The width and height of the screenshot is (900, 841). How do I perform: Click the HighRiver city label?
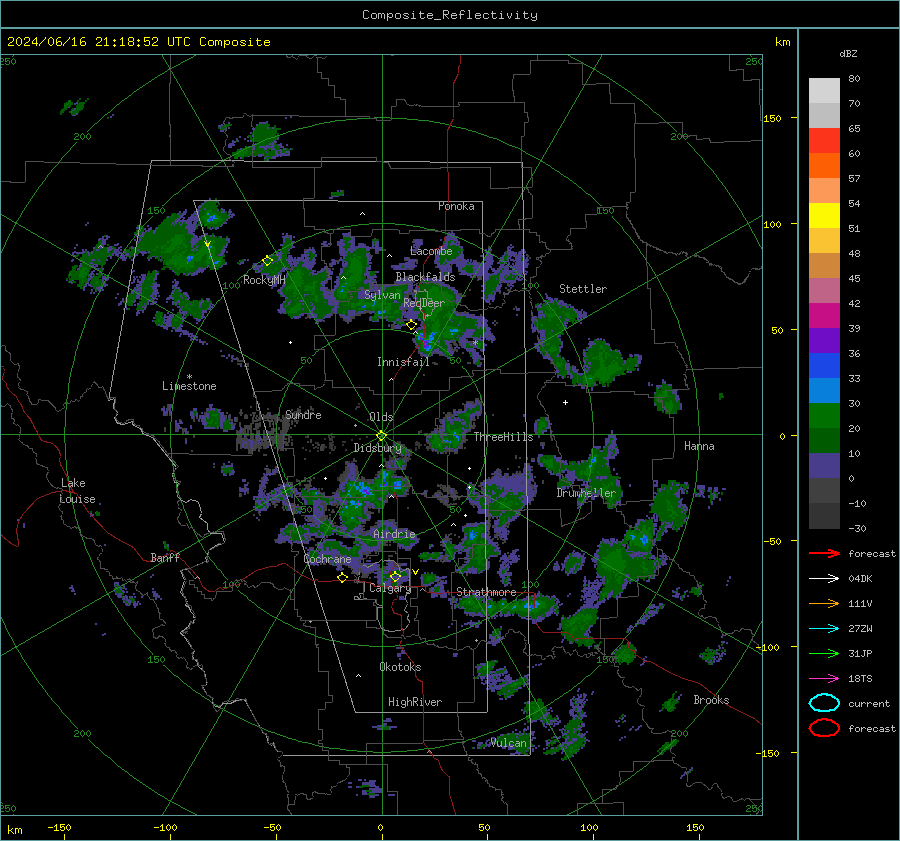(x=415, y=702)
